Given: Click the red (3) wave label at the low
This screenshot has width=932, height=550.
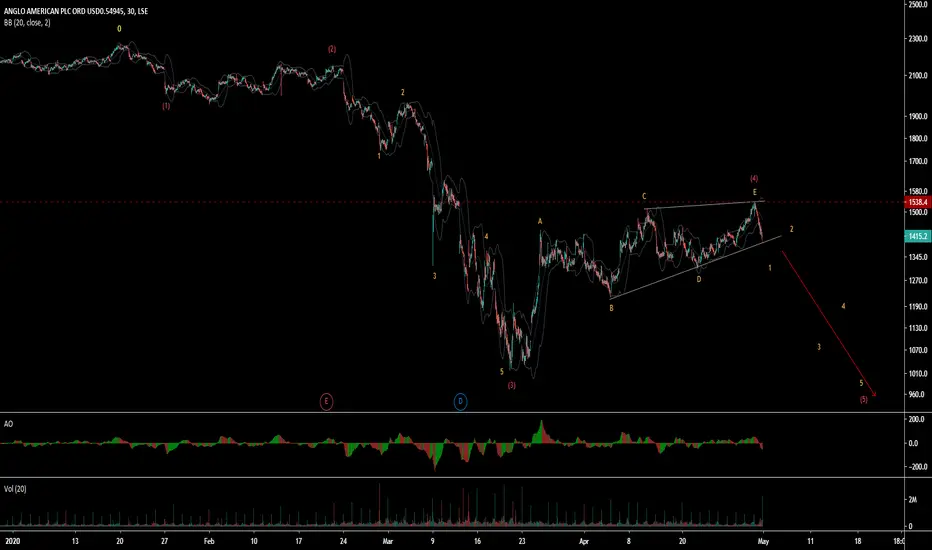Looking at the screenshot, I should click(512, 385).
